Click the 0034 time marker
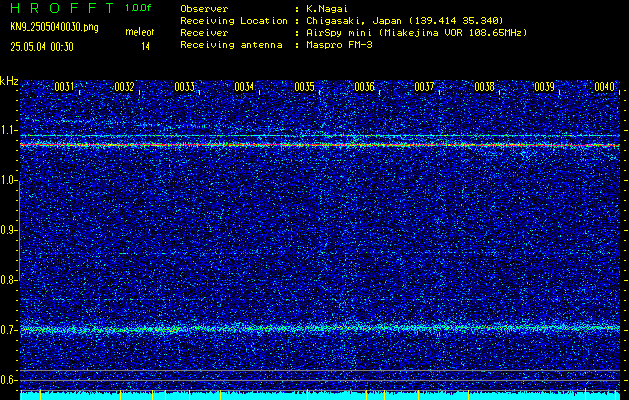 coord(244,87)
